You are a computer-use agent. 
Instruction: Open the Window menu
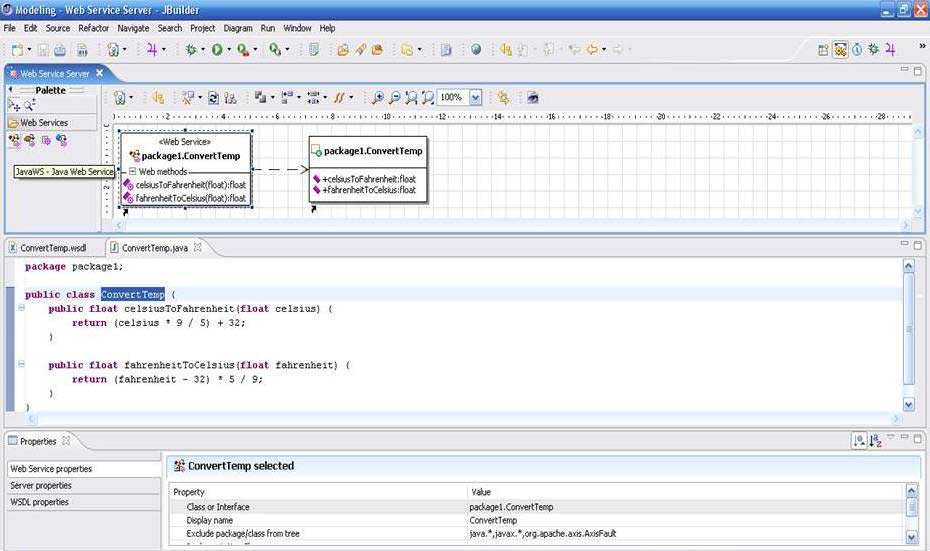297,28
